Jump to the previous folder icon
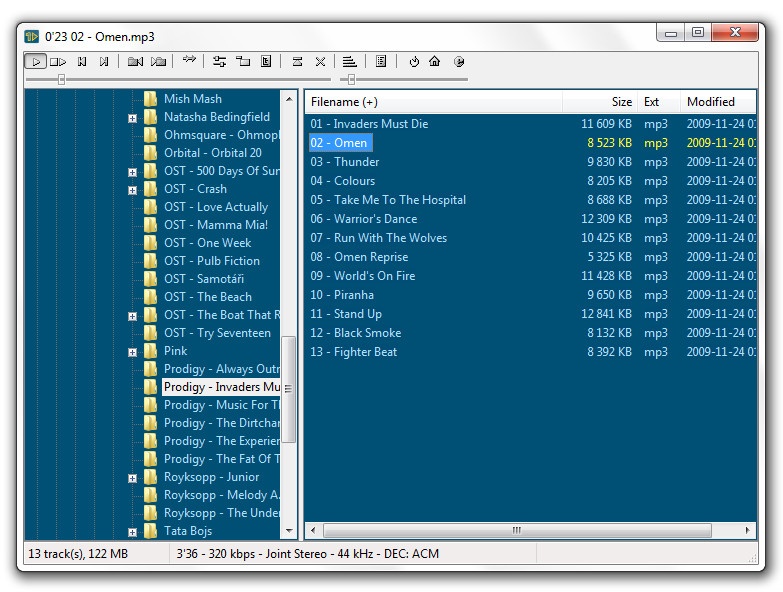Screen dimensions: 783x592 click(x=135, y=62)
